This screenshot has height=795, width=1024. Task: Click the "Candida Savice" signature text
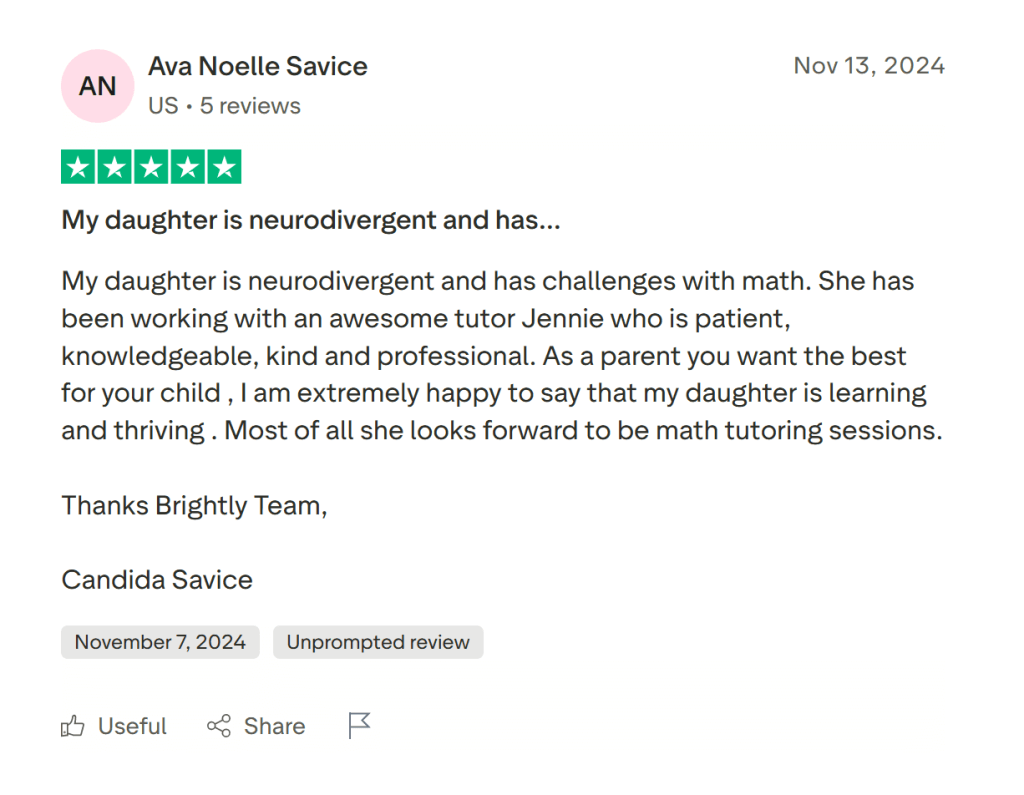click(x=157, y=580)
